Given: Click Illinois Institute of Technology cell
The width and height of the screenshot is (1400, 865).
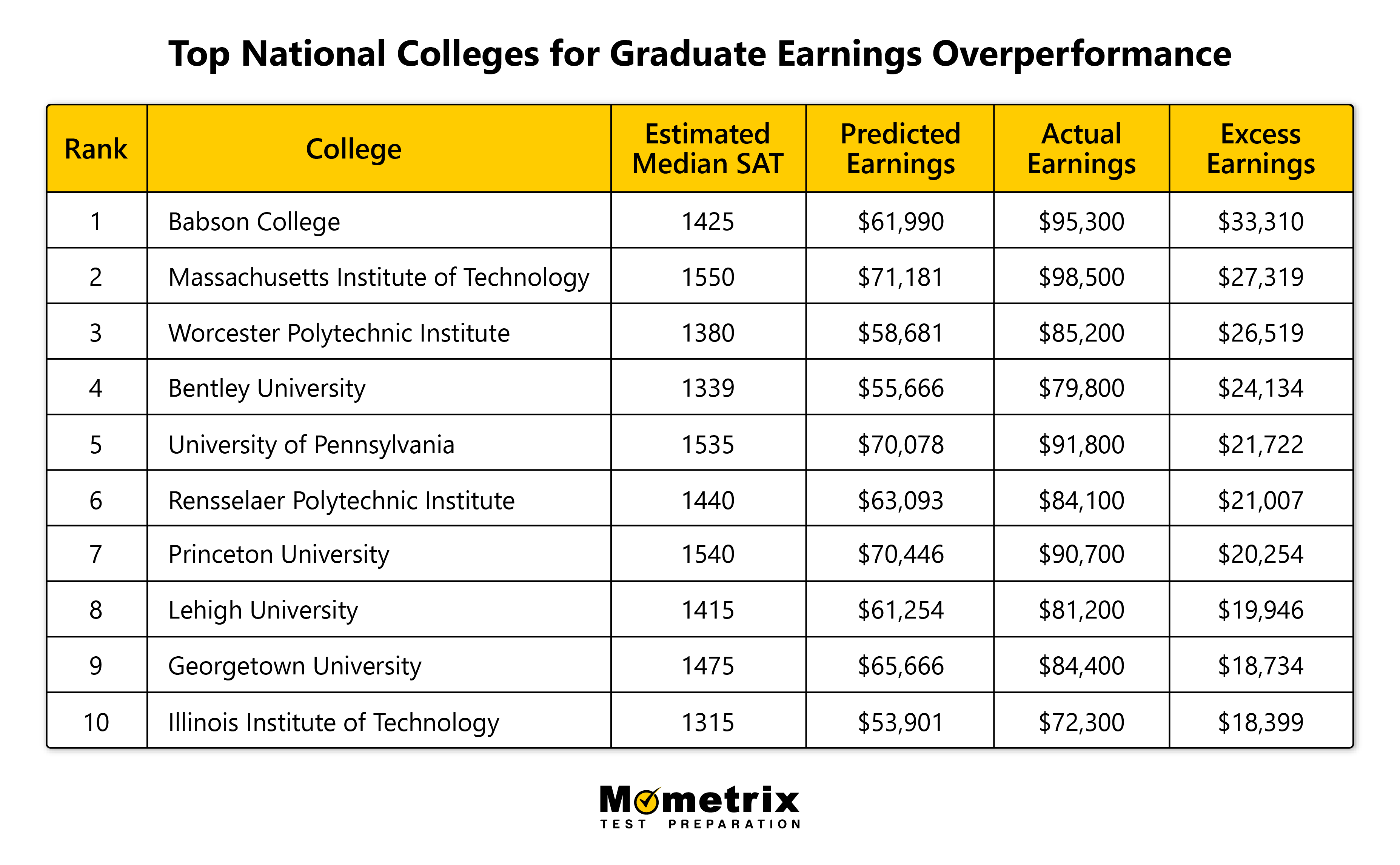Looking at the screenshot, I should tap(334, 722).
